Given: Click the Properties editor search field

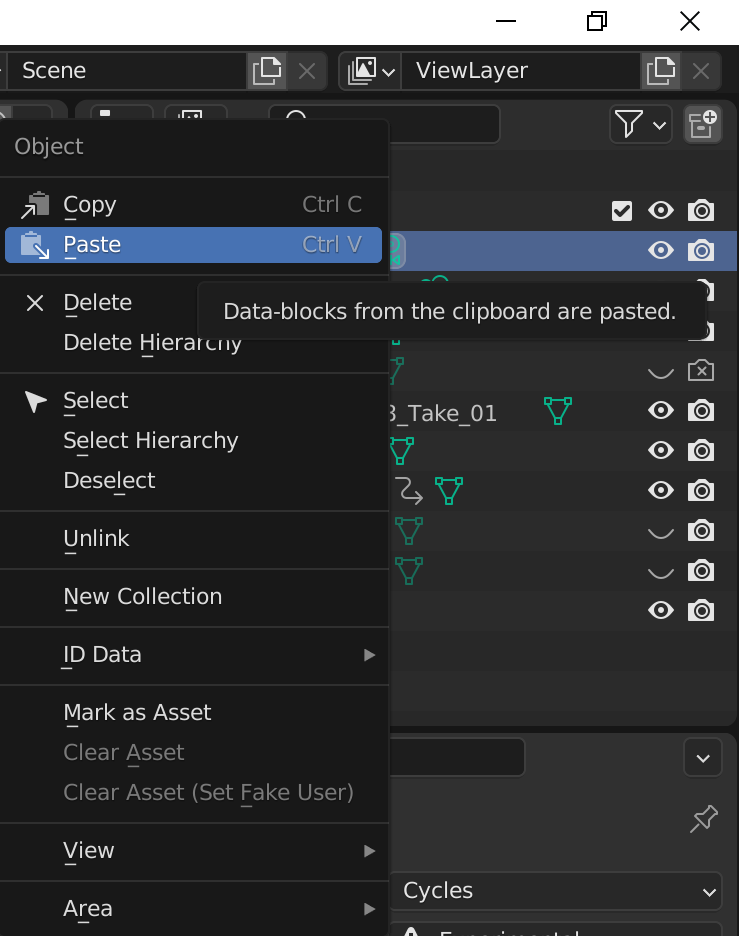Looking at the screenshot, I should (457, 758).
